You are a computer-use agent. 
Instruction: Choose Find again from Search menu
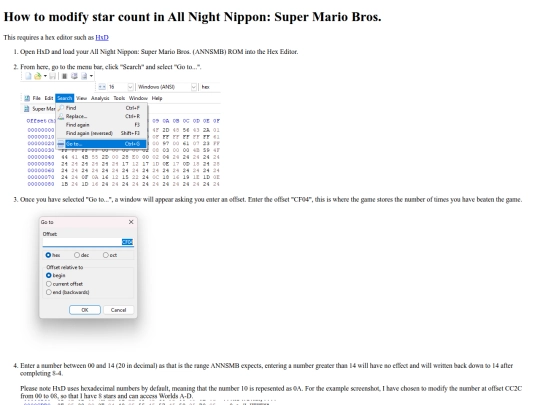[102, 125]
